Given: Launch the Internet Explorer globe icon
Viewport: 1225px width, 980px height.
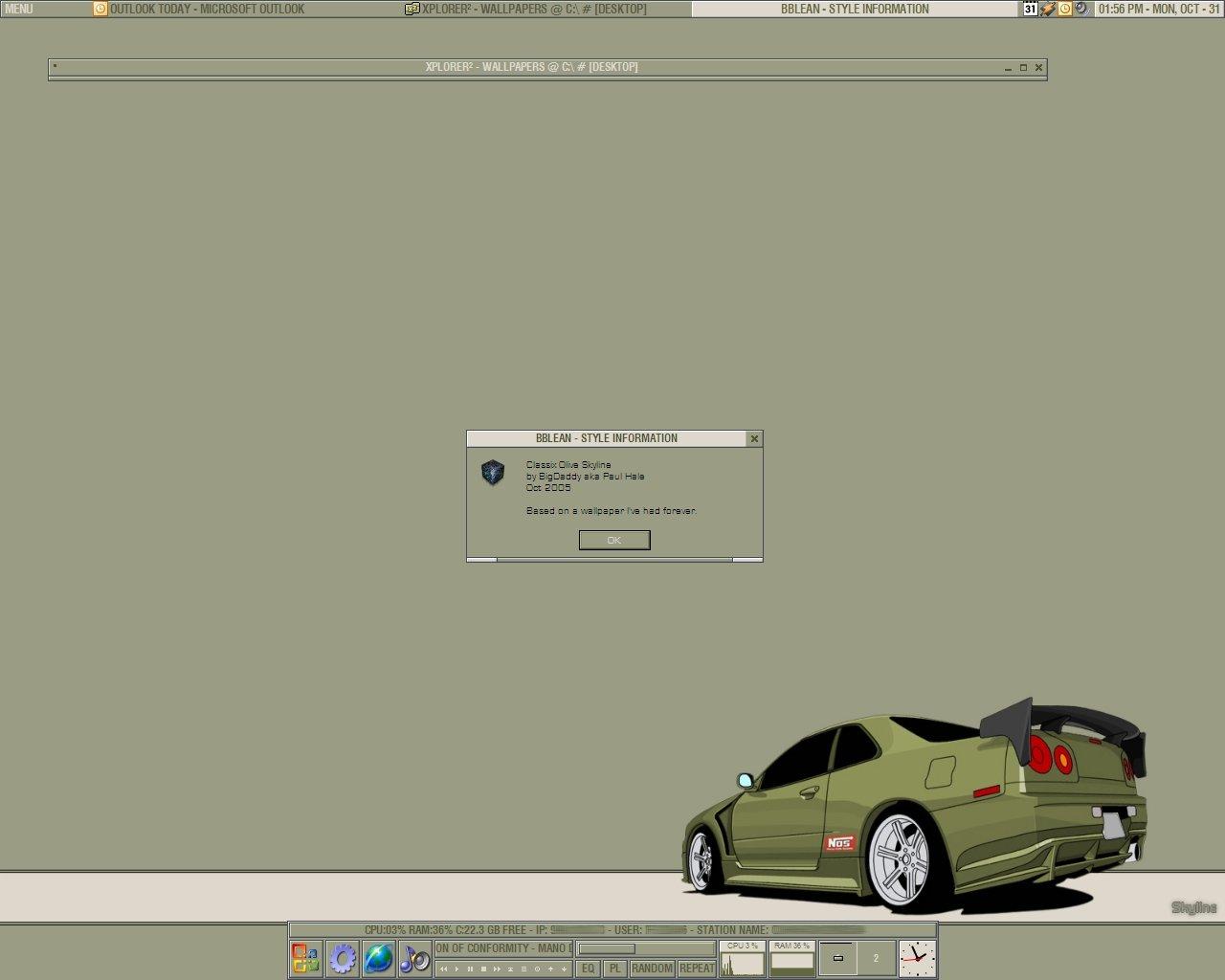Looking at the screenshot, I should [x=378, y=958].
